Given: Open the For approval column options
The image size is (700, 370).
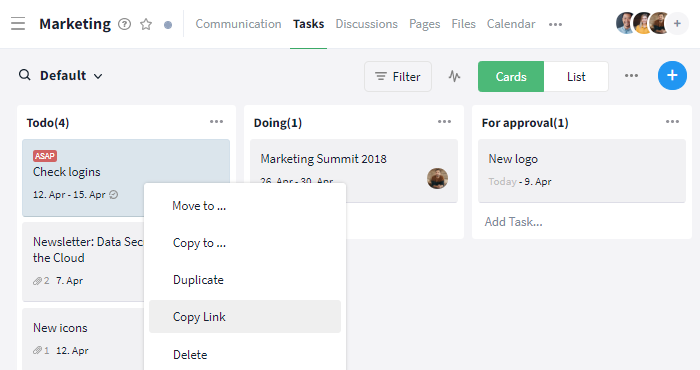Looking at the screenshot, I should pyautogui.click(x=672, y=122).
